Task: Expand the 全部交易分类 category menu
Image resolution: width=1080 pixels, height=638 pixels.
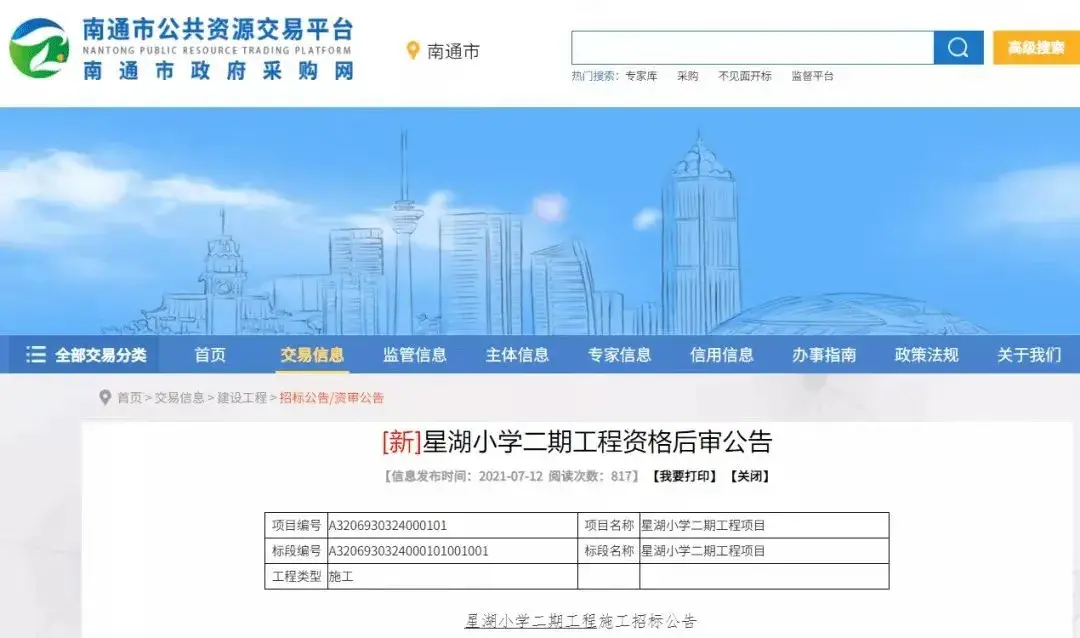Action: (86, 355)
